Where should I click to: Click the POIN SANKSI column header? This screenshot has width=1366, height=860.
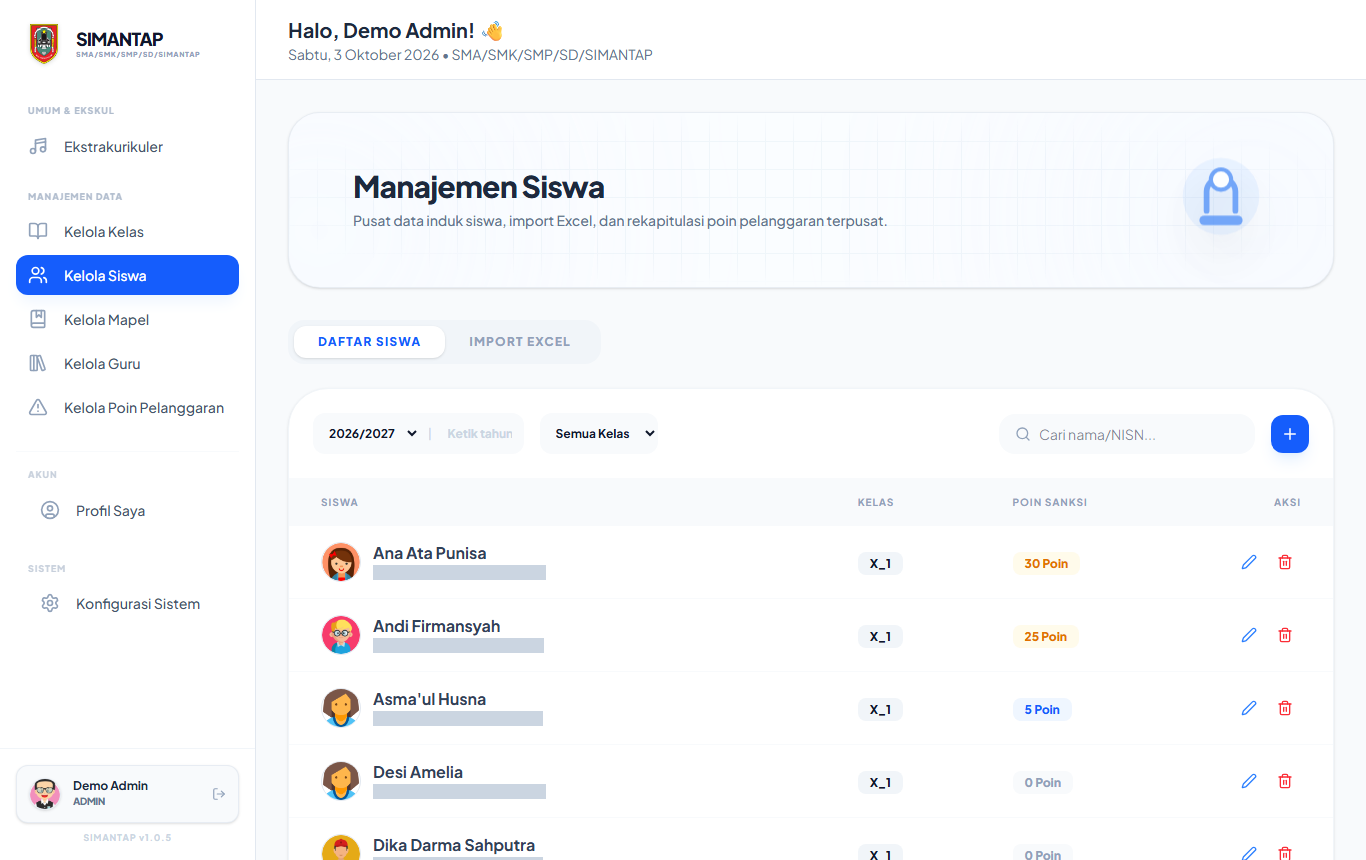[1050, 502]
